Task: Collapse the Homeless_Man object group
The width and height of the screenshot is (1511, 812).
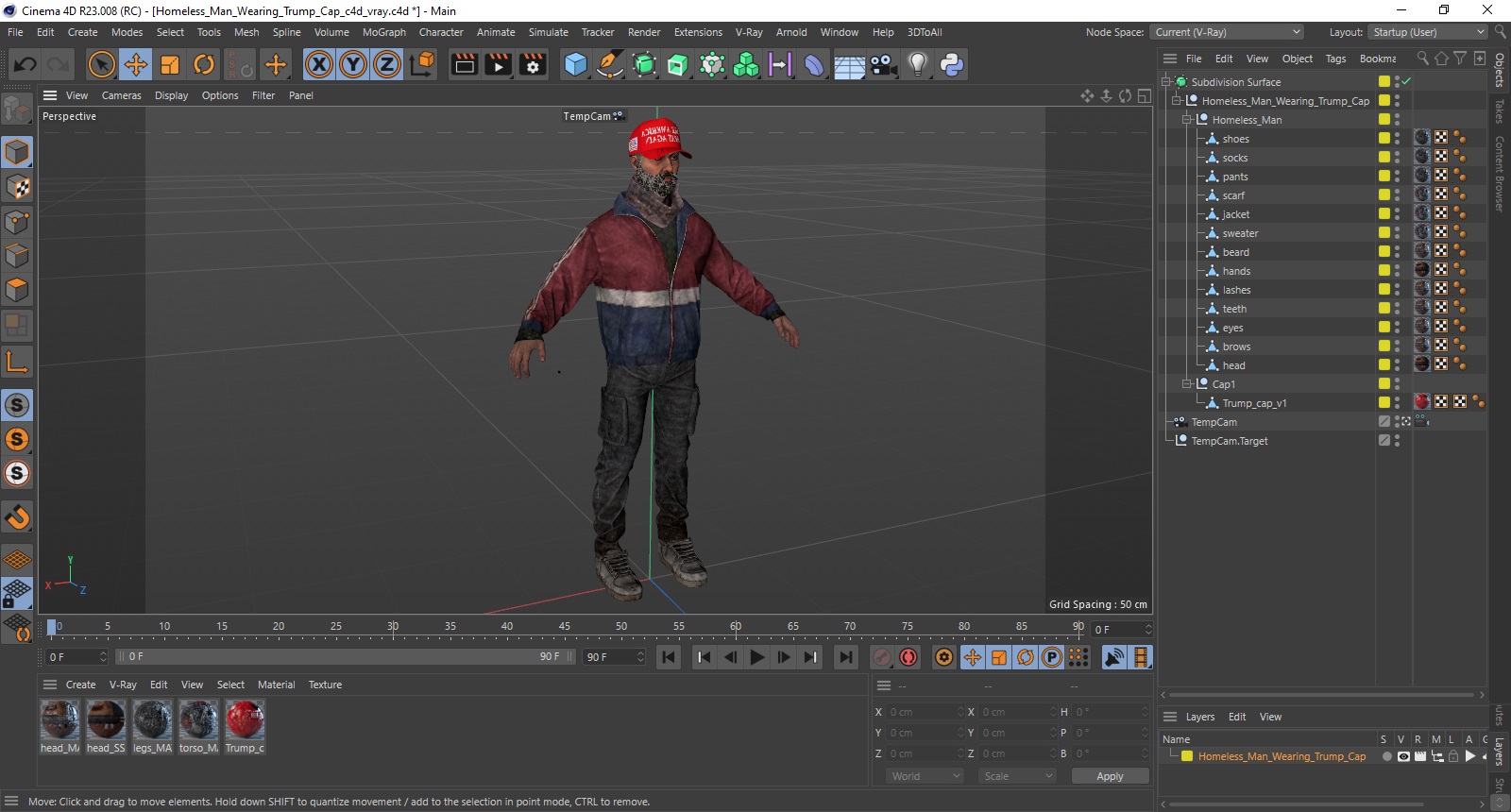Action: tap(1187, 120)
